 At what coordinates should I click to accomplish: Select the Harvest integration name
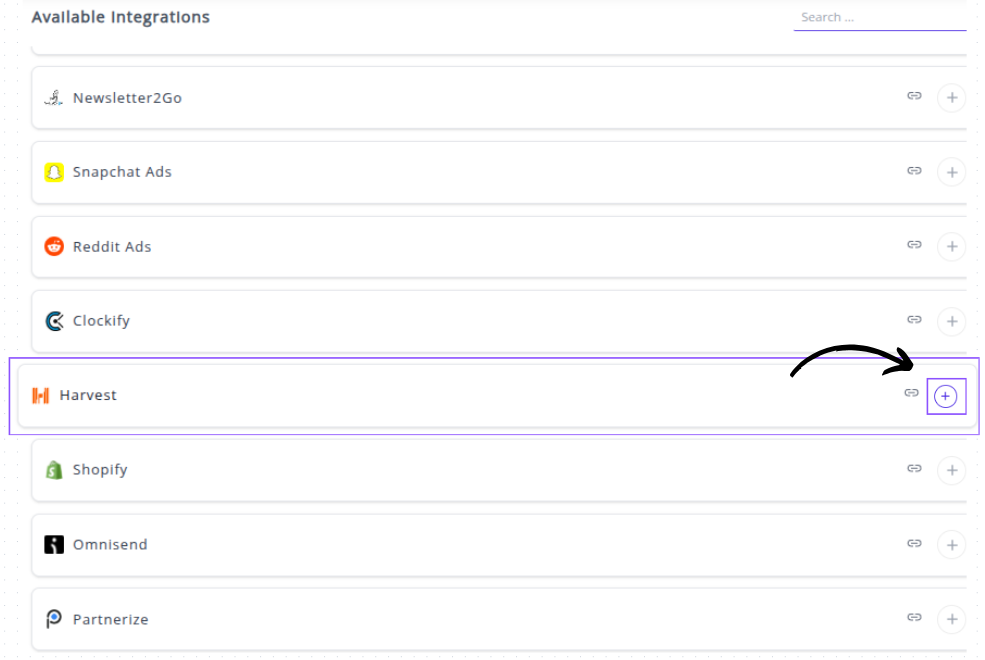(88, 395)
